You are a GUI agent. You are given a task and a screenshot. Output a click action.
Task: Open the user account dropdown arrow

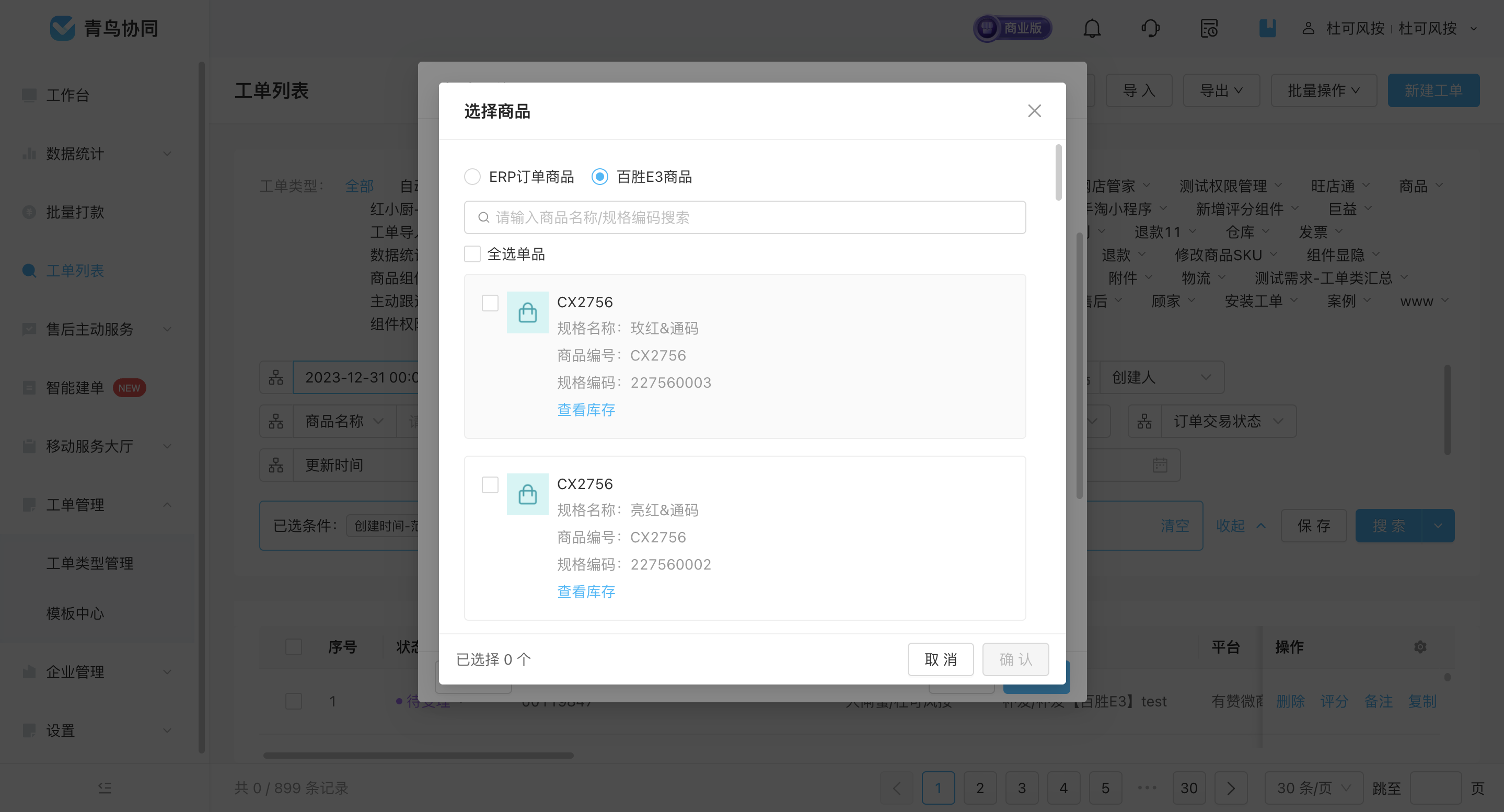(x=1474, y=28)
